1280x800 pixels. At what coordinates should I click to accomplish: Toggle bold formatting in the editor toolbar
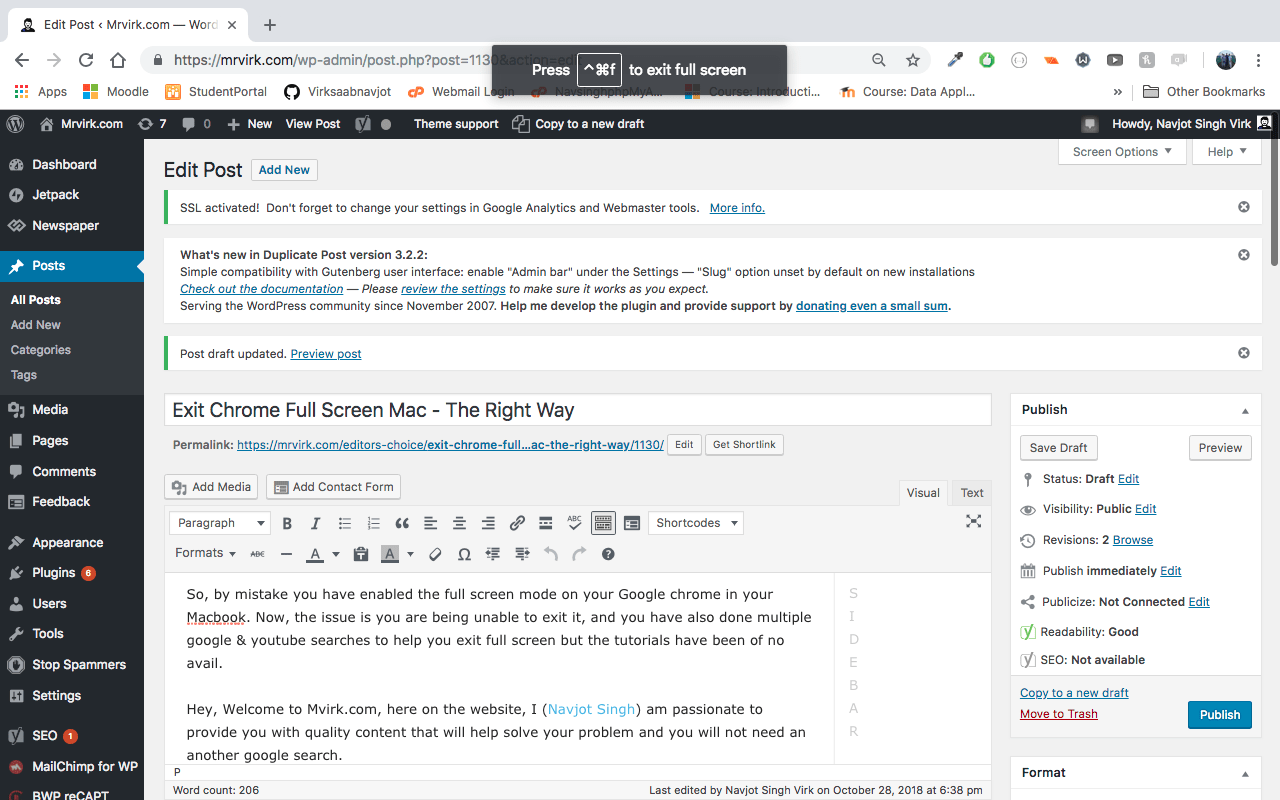[x=287, y=523]
